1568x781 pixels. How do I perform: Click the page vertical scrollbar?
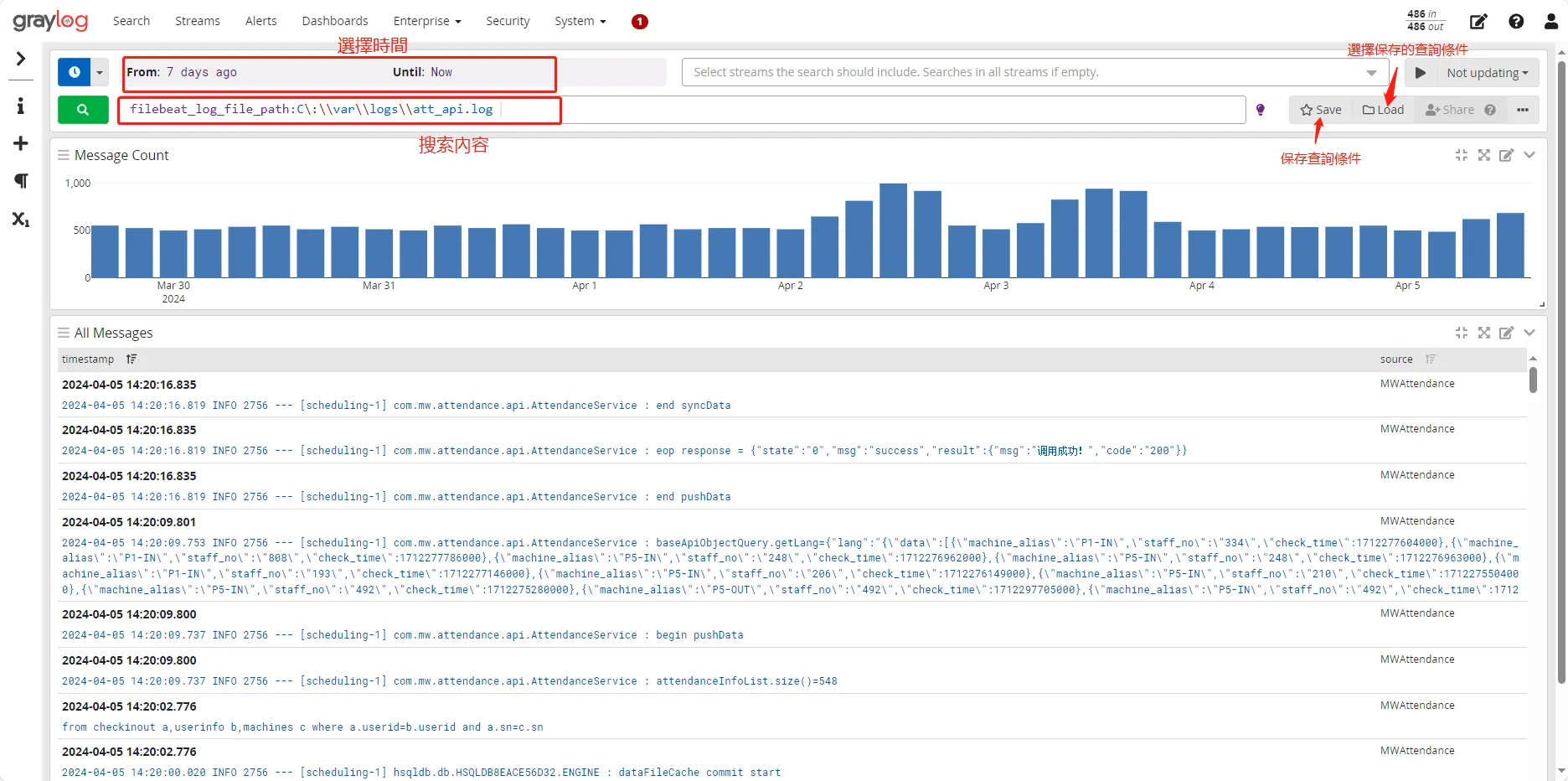[1561, 373]
